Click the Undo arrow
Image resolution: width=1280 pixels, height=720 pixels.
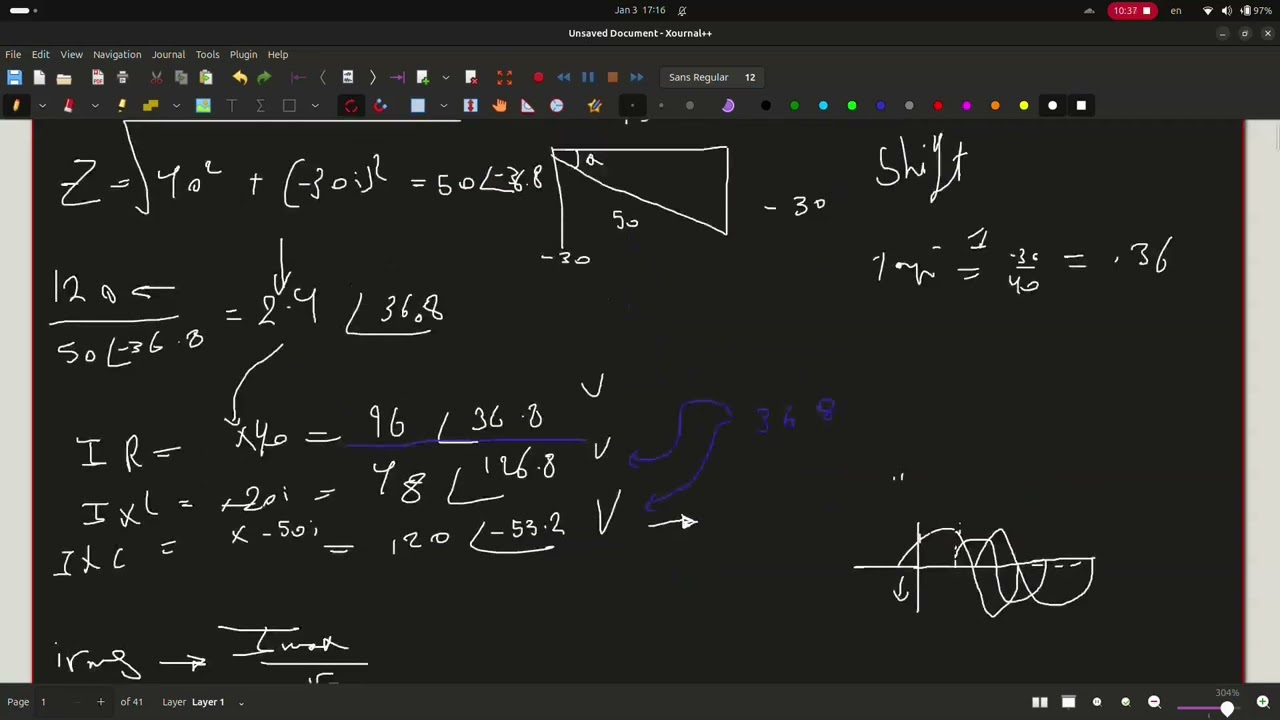click(240, 77)
